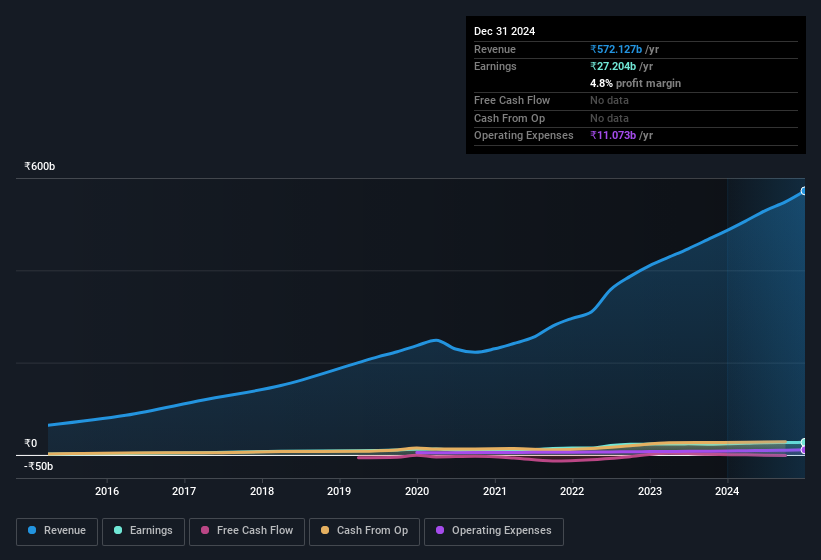Viewport: 821px width, 560px height.
Task: Click the Revenue label in tooltip
Action: click(495, 49)
